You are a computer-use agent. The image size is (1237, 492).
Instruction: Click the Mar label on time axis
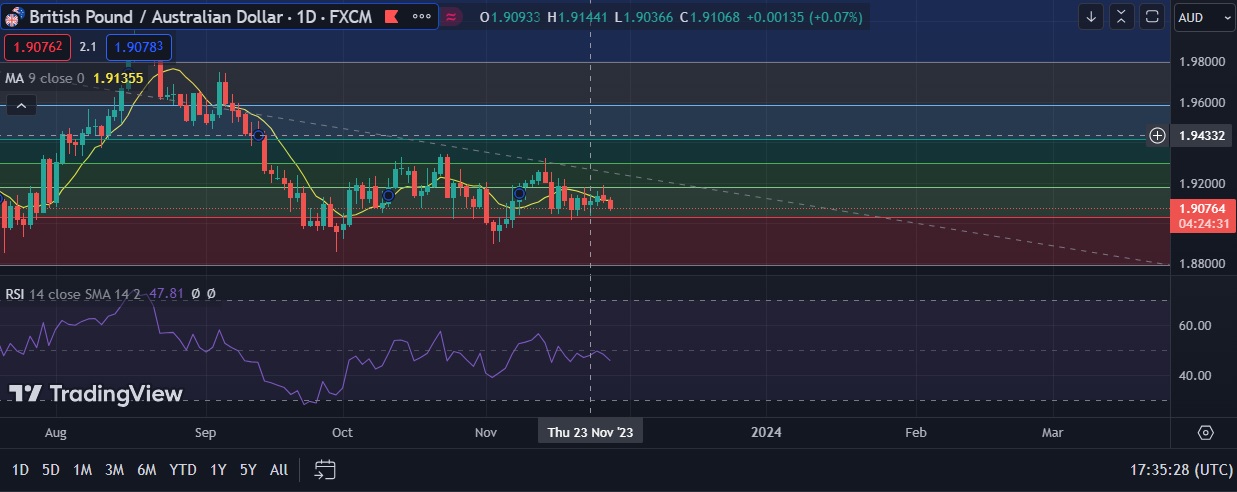coord(1052,433)
